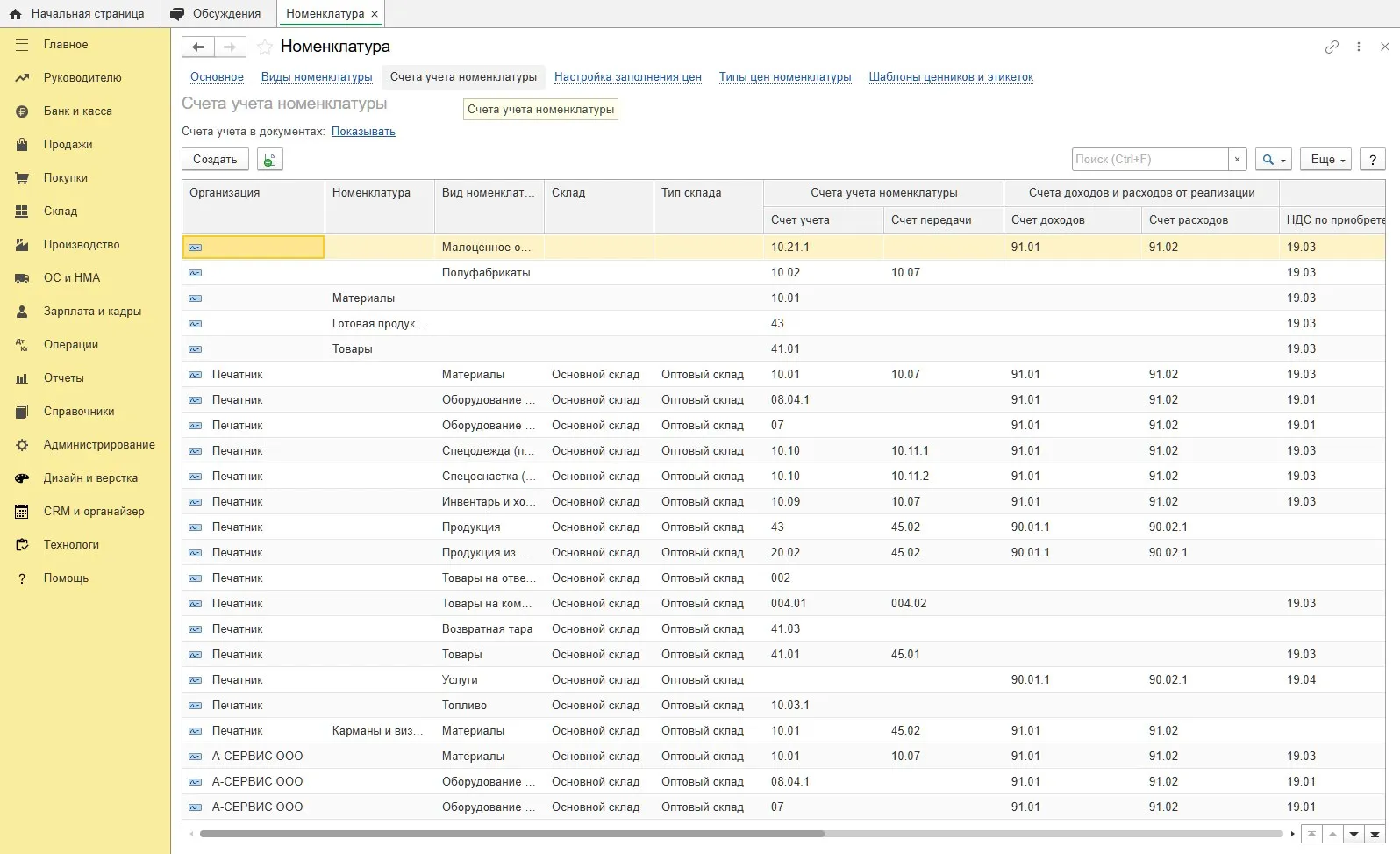
Task: Go to the Основное link
Action: pos(217,77)
